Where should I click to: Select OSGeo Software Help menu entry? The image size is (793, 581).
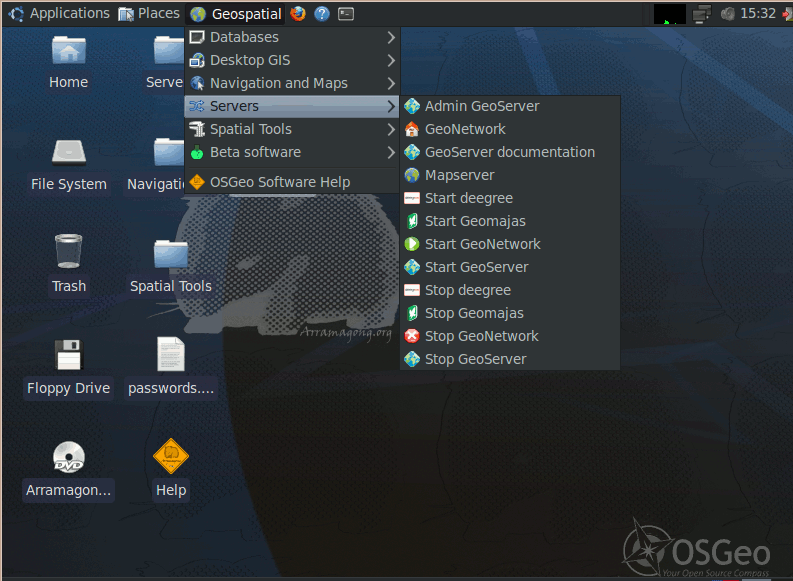coord(292,182)
